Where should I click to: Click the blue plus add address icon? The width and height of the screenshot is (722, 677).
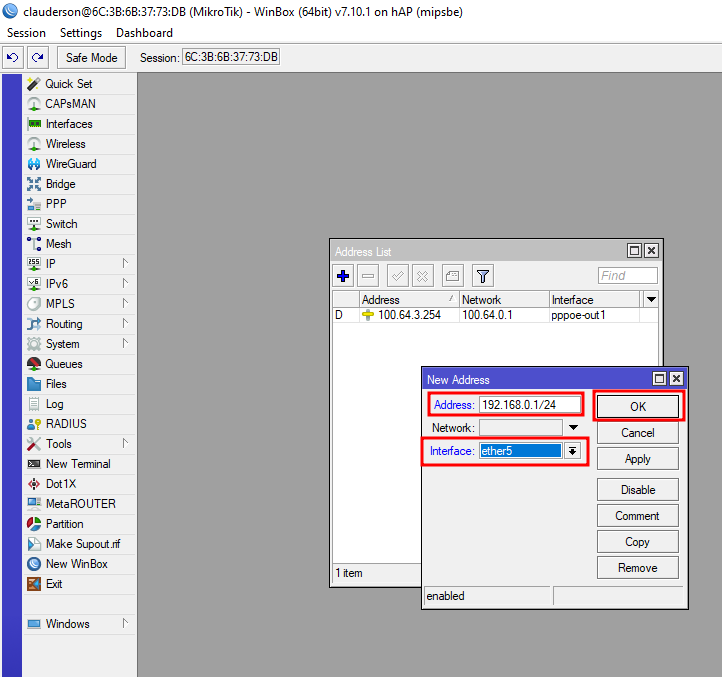343,276
